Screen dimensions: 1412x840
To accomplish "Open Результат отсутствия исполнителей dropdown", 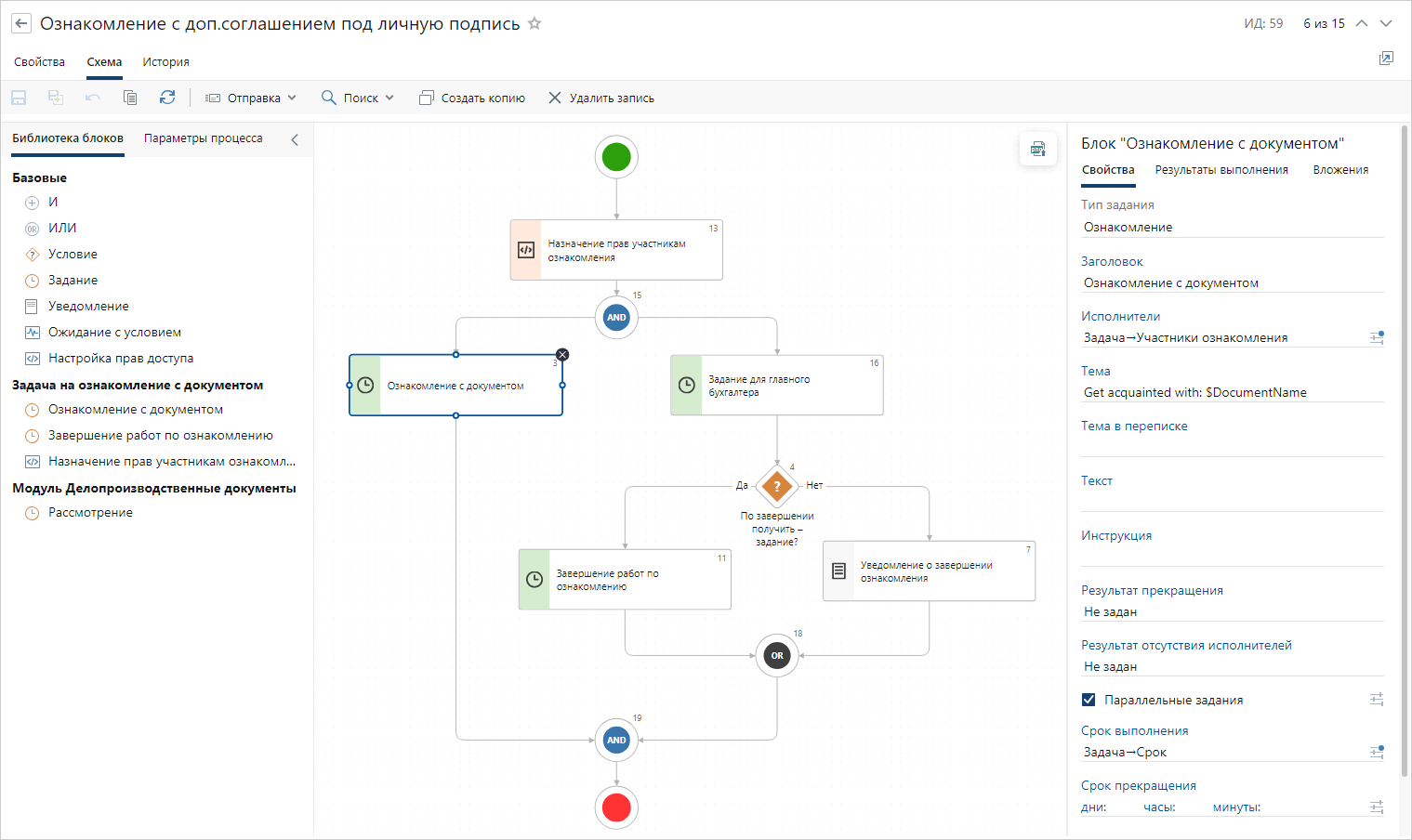I will 1233,666.
